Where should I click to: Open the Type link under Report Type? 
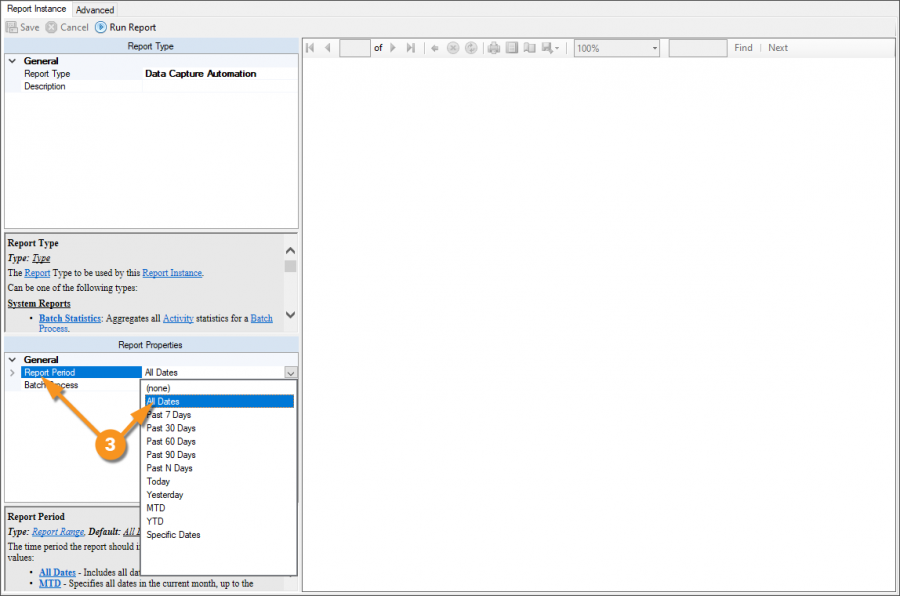(41, 258)
